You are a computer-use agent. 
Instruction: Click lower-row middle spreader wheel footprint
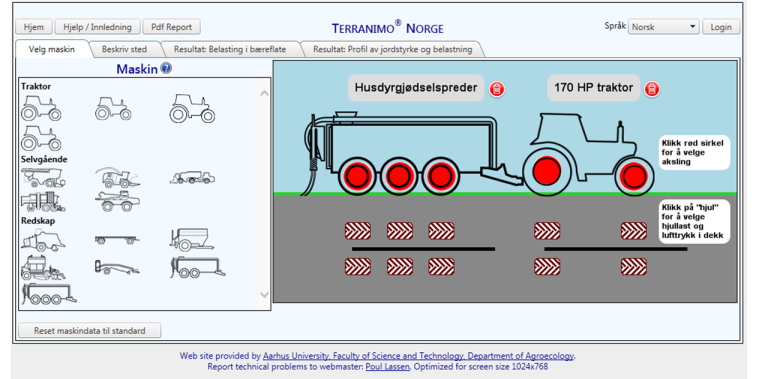(x=400, y=267)
